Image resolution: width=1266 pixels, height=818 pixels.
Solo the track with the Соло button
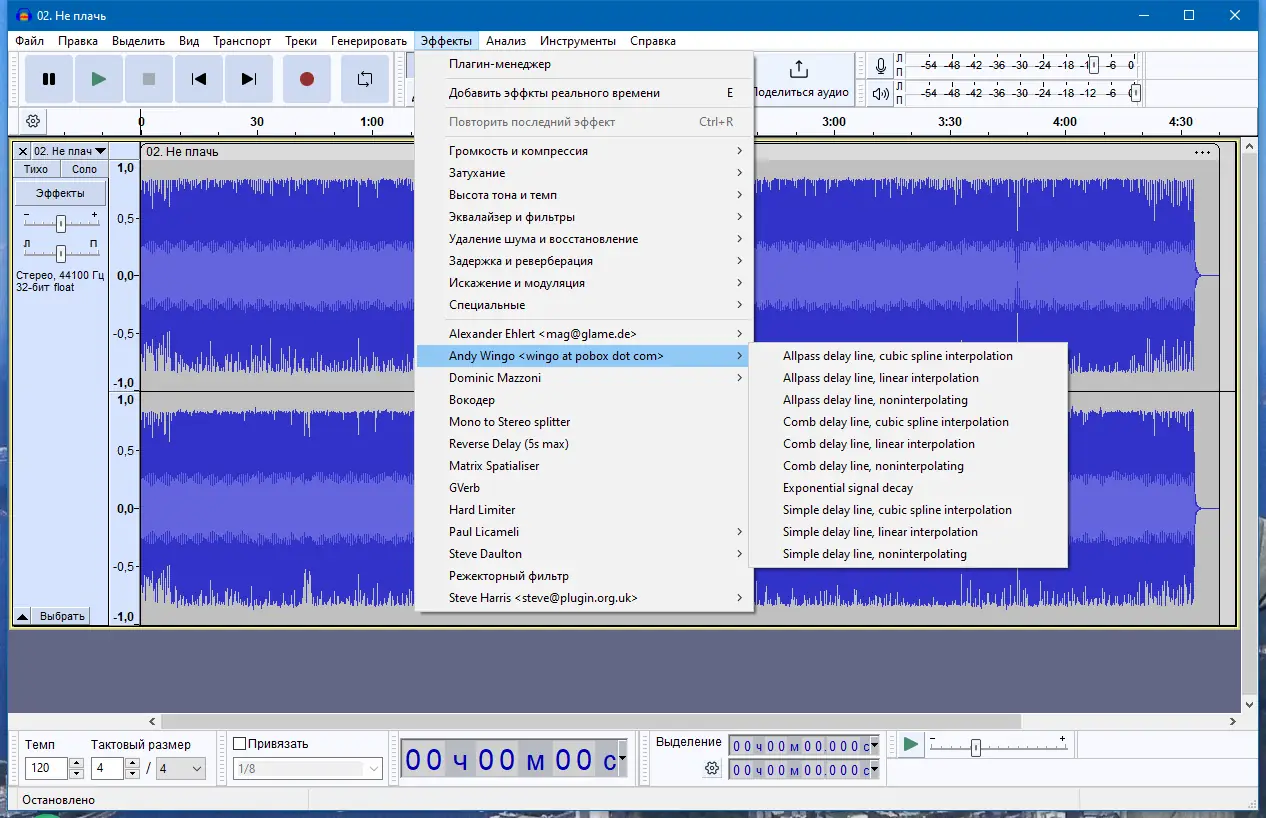tap(84, 169)
